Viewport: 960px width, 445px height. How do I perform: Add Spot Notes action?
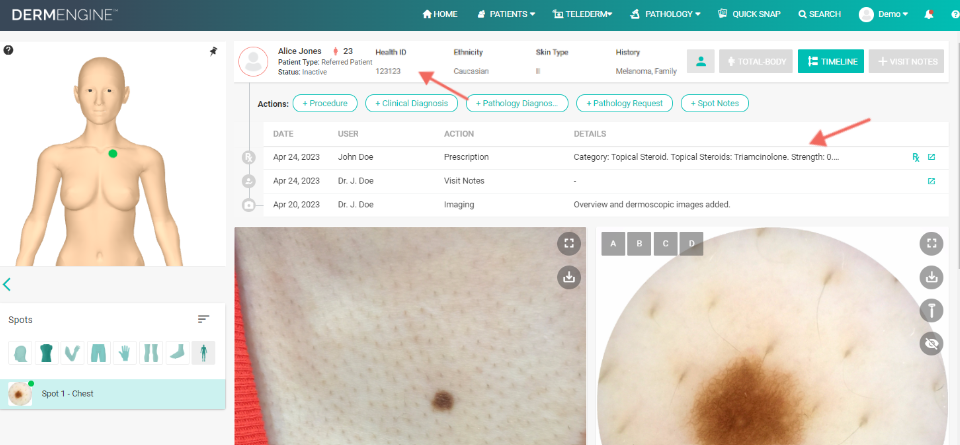(x=714, y=103)
